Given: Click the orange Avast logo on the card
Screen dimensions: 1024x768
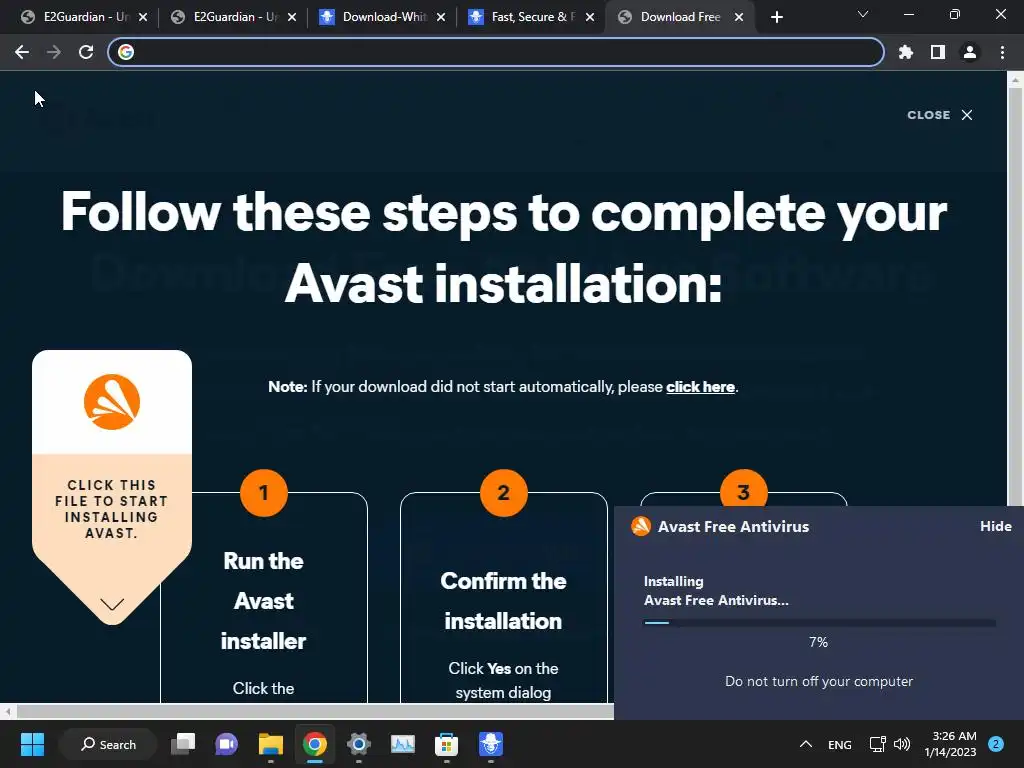Looking at the screenshot, I should tap(112, 402).
